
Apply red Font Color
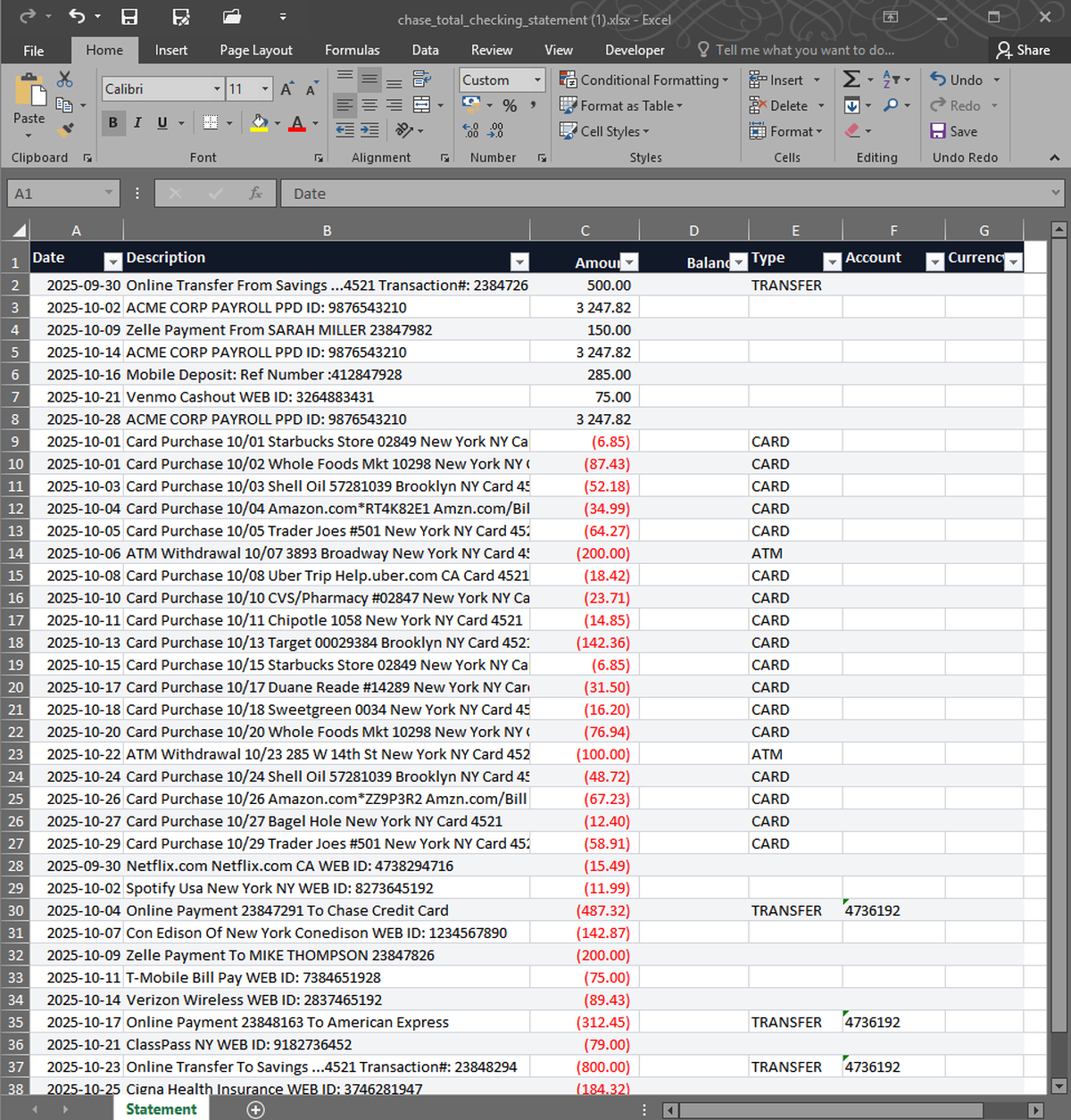click(x=297, y=122)
